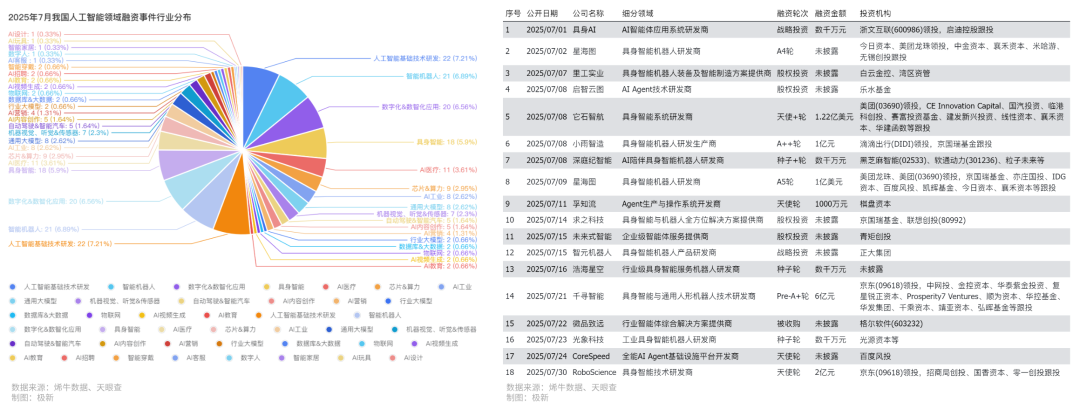This screenshot has width=1080, height=416.
Task: Click investor cell 乐水基金
Action: click(875, 89)
